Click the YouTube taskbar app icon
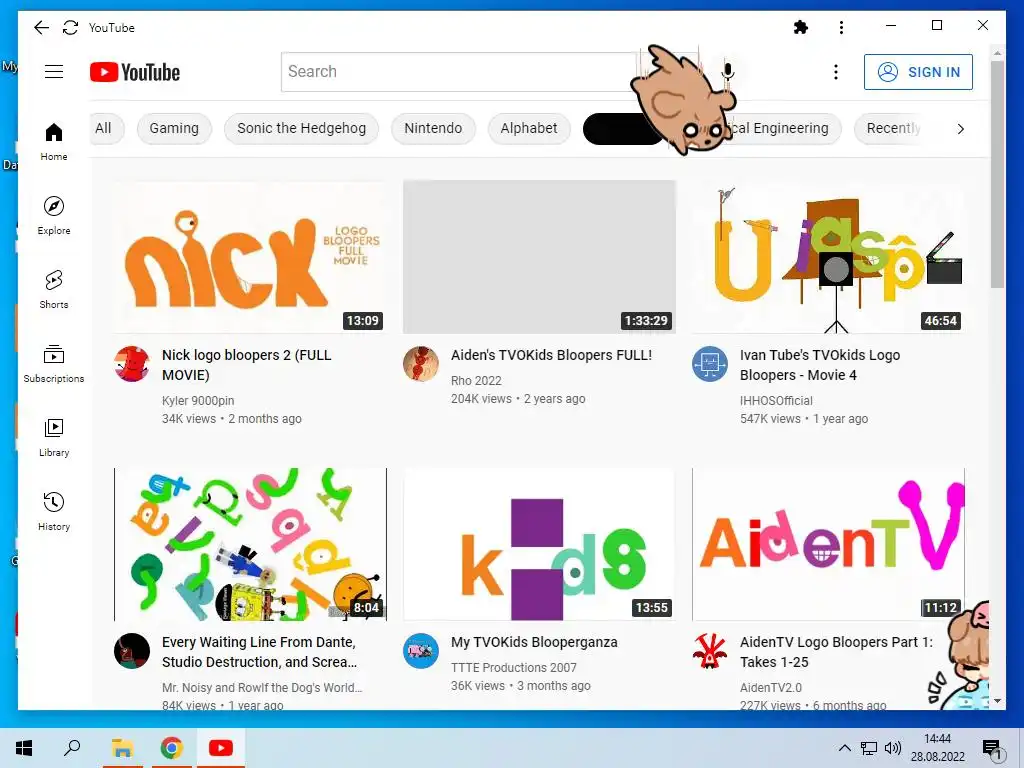Screen dimensions: 1024x768 pyautogui.click(x=221, y=748)
